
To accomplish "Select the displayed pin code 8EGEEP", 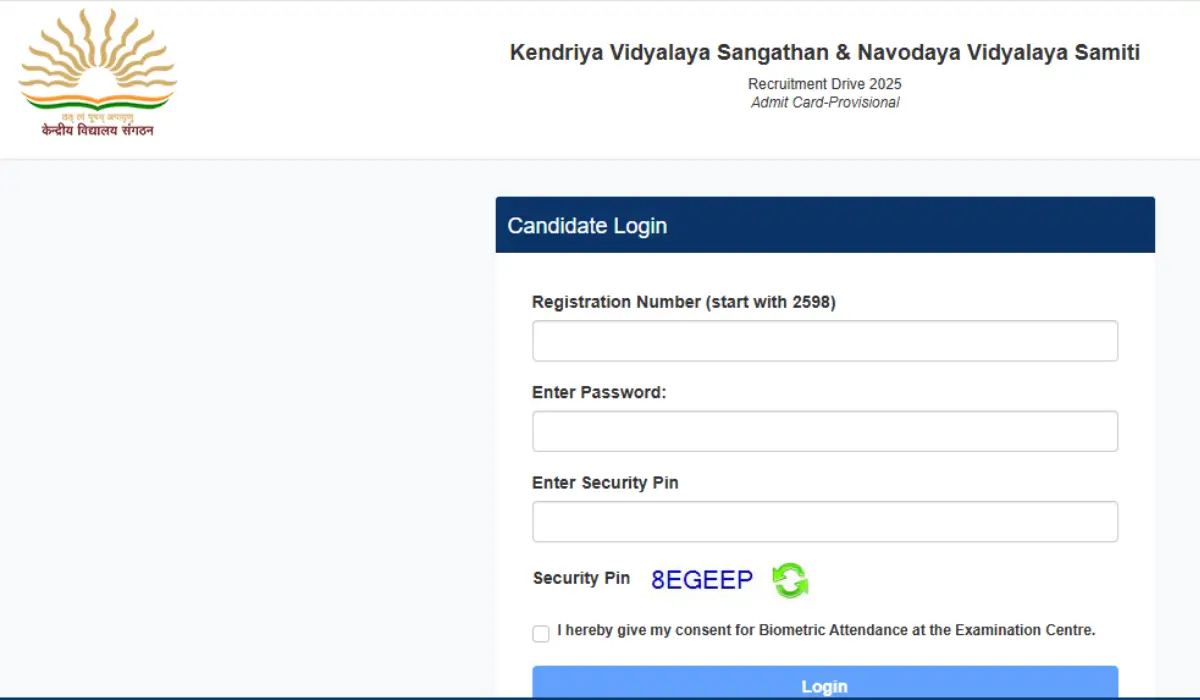I will (701, 578).
